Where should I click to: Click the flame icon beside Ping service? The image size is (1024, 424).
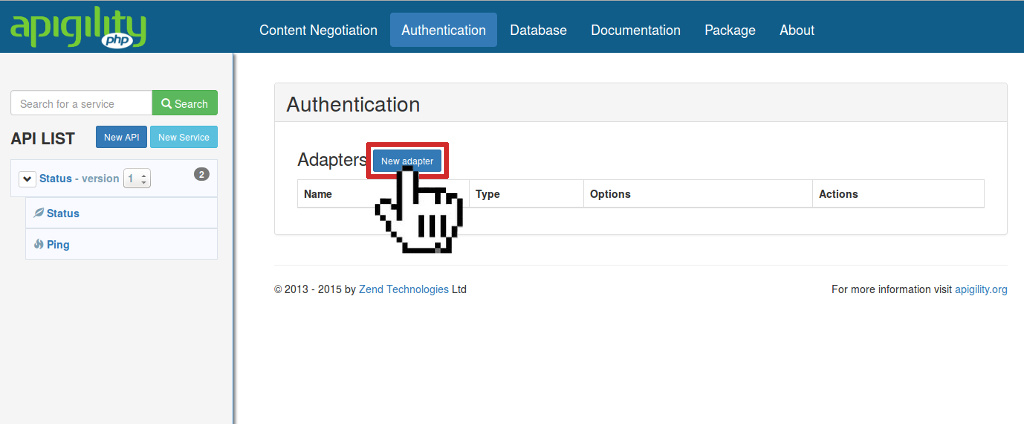(39, 244)
